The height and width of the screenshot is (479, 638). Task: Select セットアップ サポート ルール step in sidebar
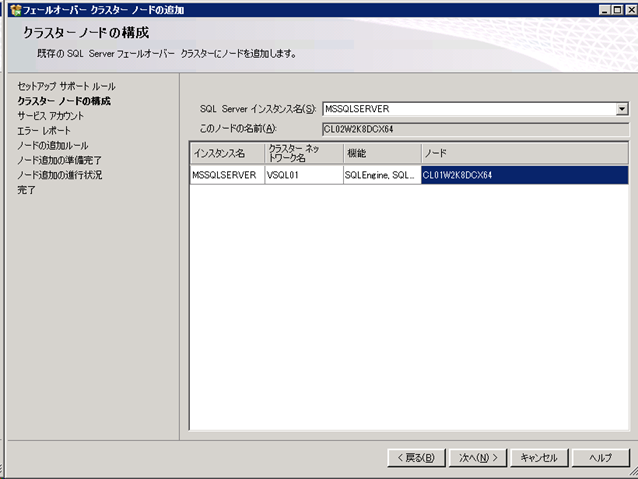tap(66, 87)
